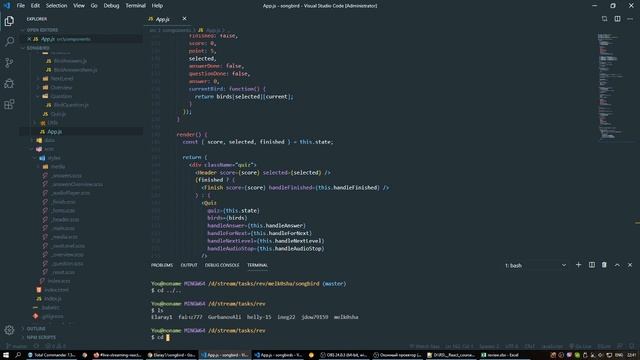Add a new terminal with plus icon
Screen dimensions: 640x360
[x=578, y=265]
